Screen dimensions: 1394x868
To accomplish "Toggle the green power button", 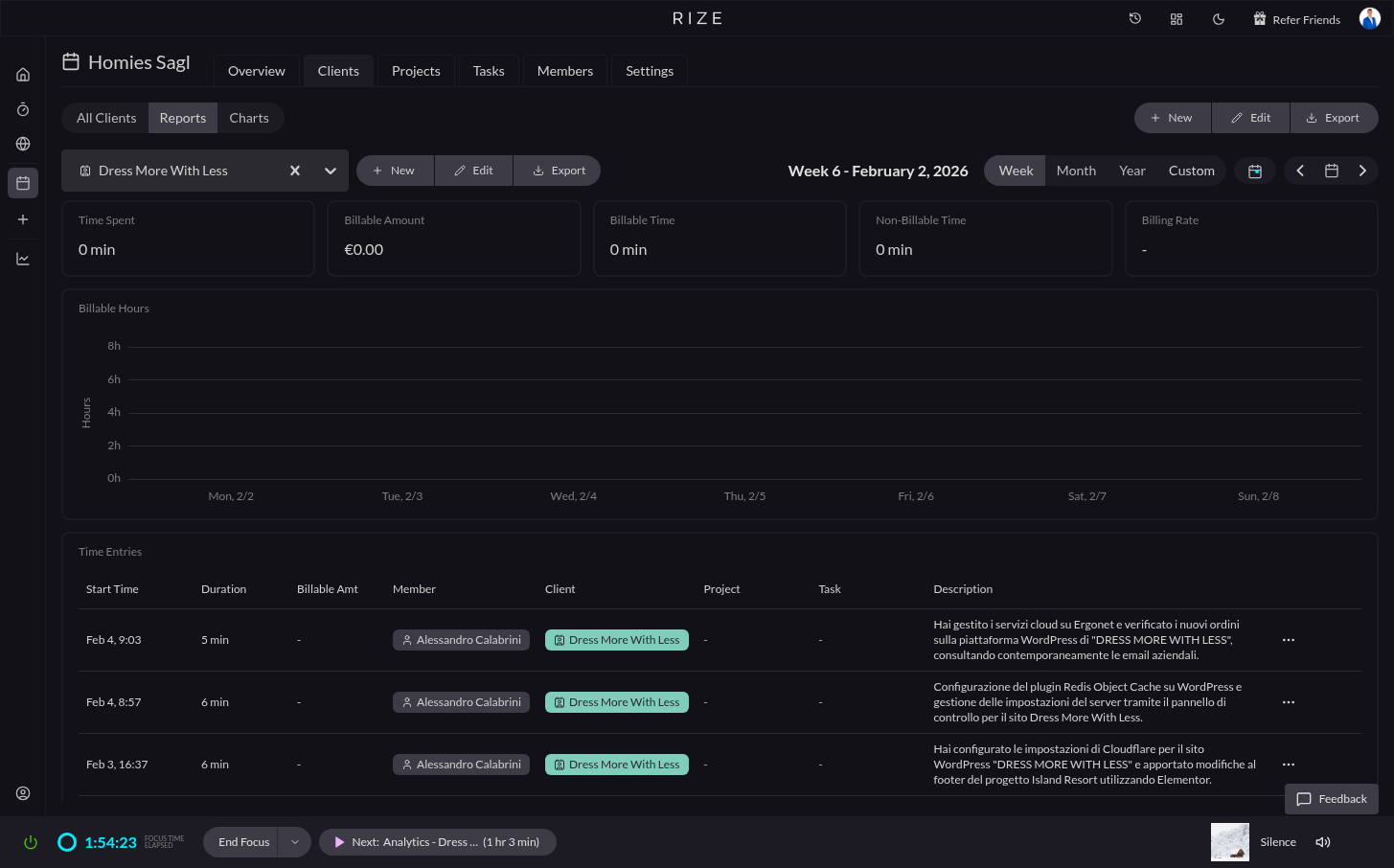I will point(31,842).
